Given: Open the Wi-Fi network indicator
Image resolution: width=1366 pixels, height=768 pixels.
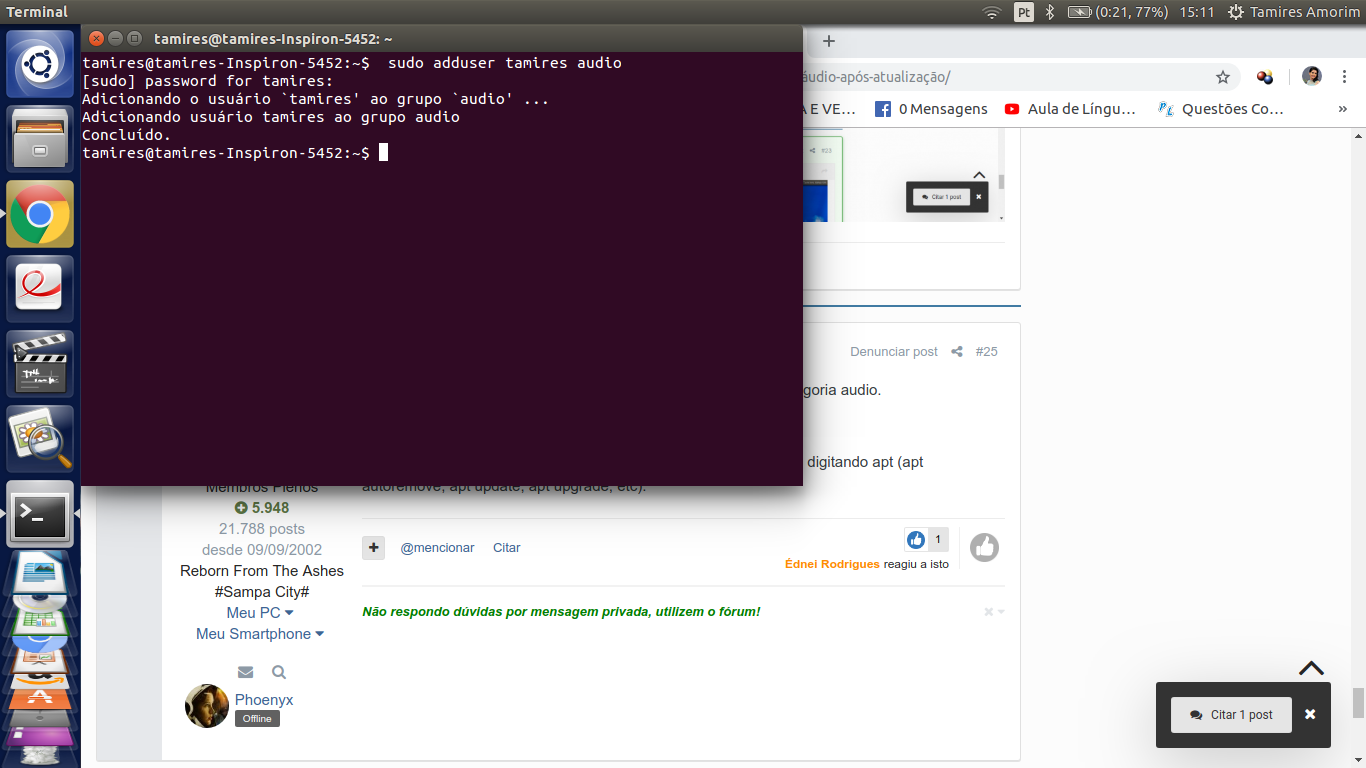Looking at the screenshot, I should (992, 12).
